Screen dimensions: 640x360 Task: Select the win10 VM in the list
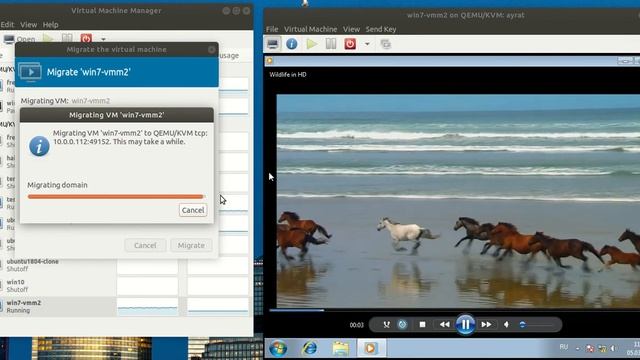(125, 286)
